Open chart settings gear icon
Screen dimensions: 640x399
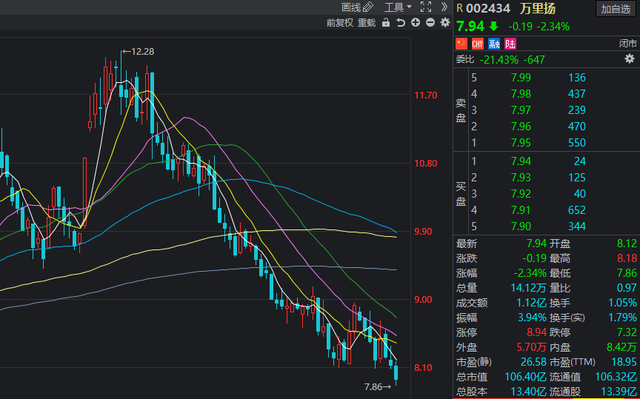coord(445,22)
